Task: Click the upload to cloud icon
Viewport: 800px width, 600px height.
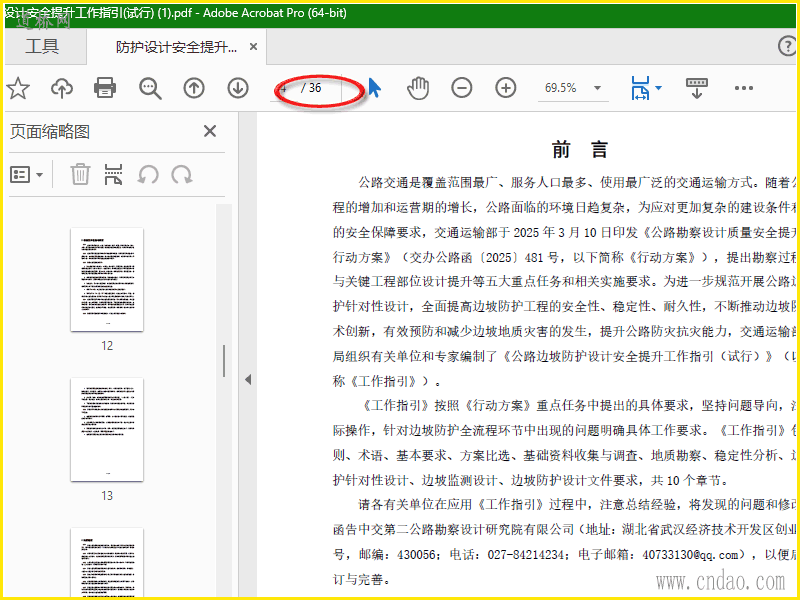Action: (x=62, y=88)
